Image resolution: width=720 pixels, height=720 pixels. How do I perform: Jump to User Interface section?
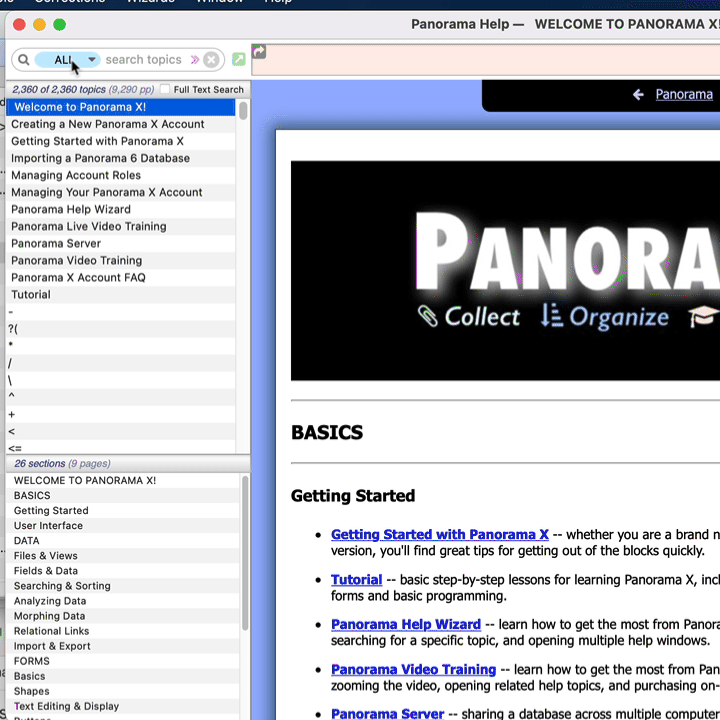123,525
